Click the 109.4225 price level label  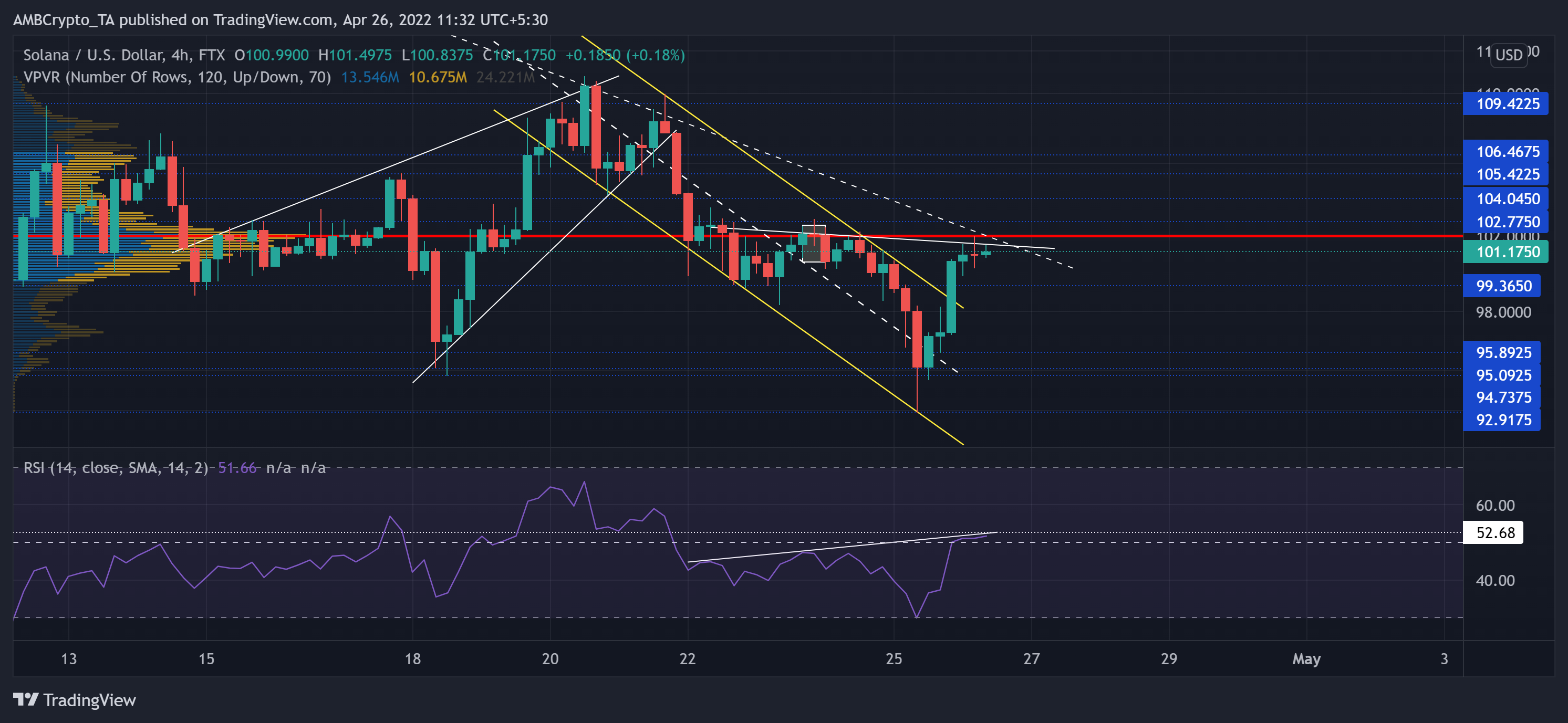[x=1507, y=104]
